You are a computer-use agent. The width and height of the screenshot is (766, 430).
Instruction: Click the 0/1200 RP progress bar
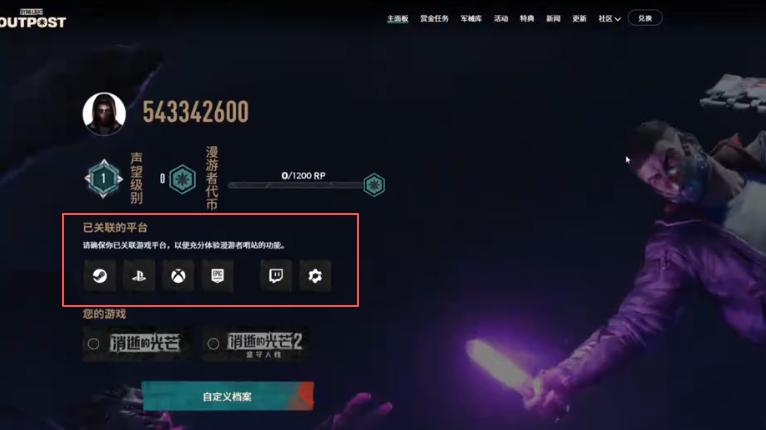pyautogui.click(x=297, y=185)
